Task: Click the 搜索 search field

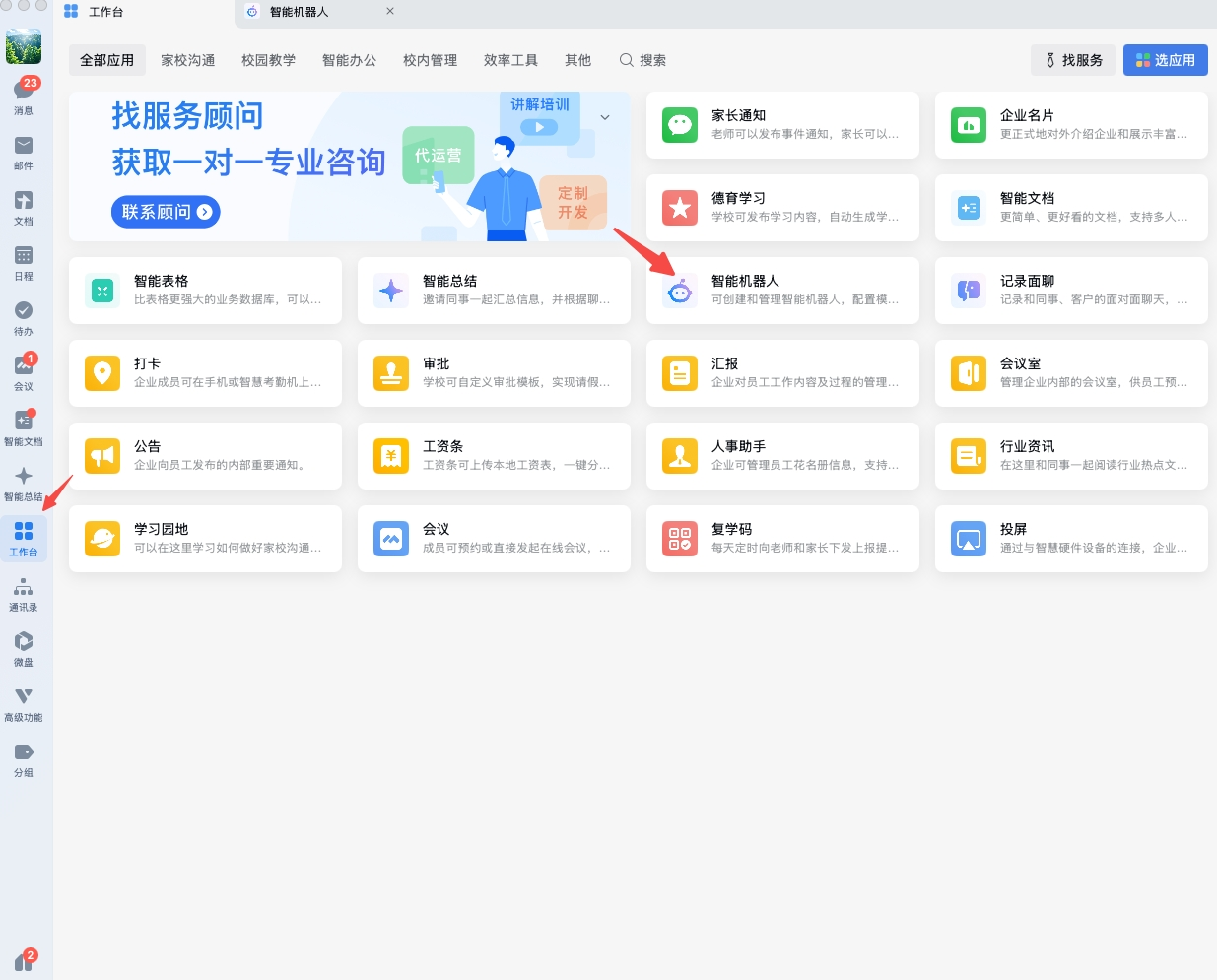Action: [x=642, y=60]
